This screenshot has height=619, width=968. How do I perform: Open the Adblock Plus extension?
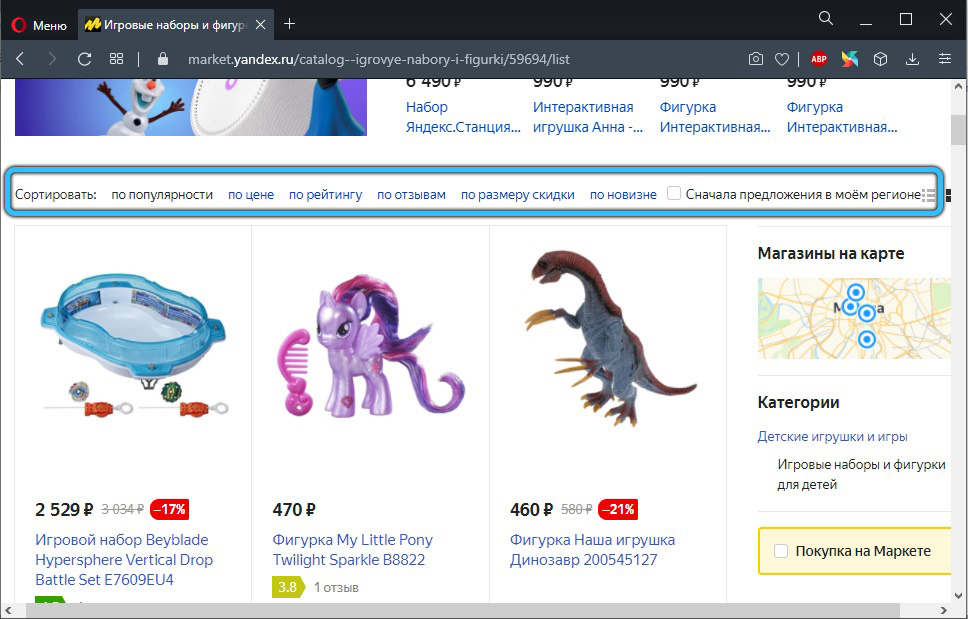tap(819, 59)
